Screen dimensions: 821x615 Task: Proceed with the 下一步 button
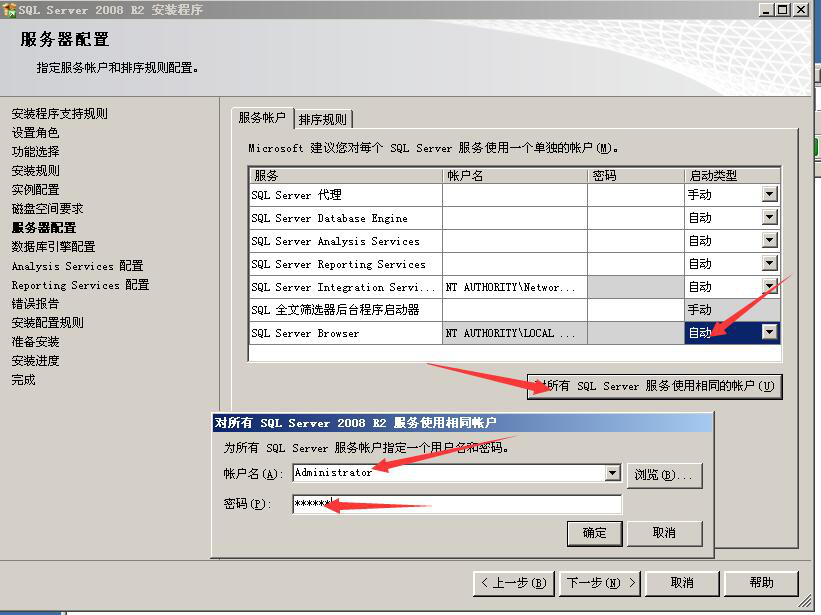point(601,583)
